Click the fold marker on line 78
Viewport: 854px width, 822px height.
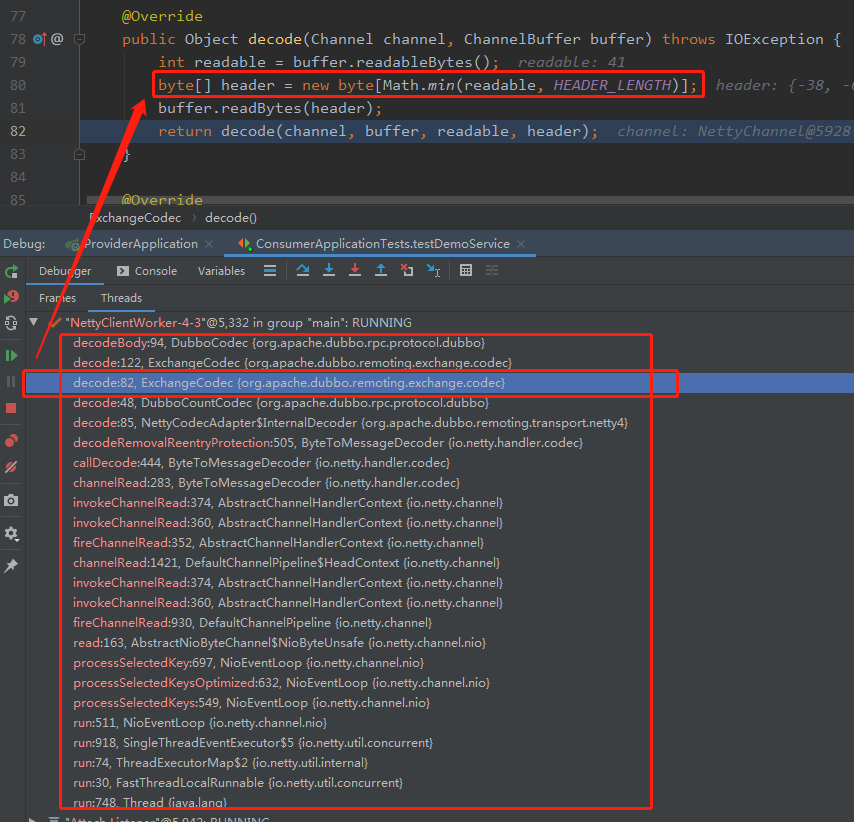click(x=79, y=39)
